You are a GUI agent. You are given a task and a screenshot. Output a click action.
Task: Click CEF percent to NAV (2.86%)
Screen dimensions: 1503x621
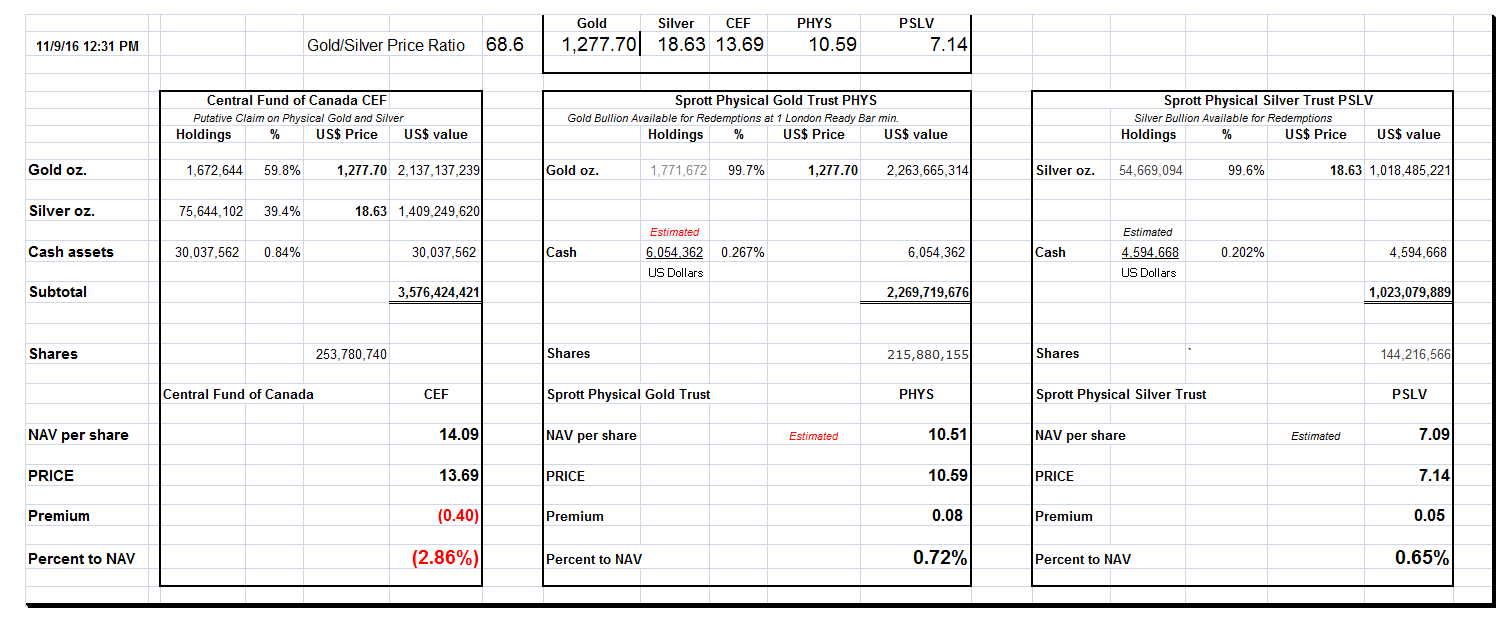coord(445,558)
